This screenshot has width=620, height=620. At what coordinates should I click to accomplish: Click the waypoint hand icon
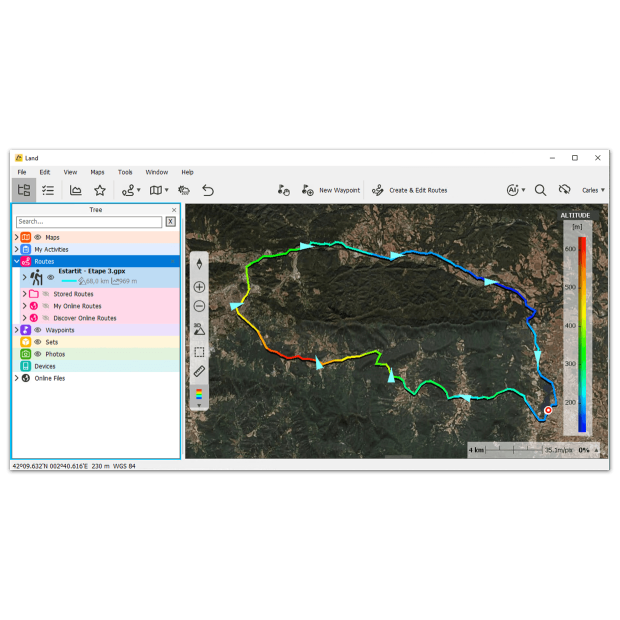283,190
